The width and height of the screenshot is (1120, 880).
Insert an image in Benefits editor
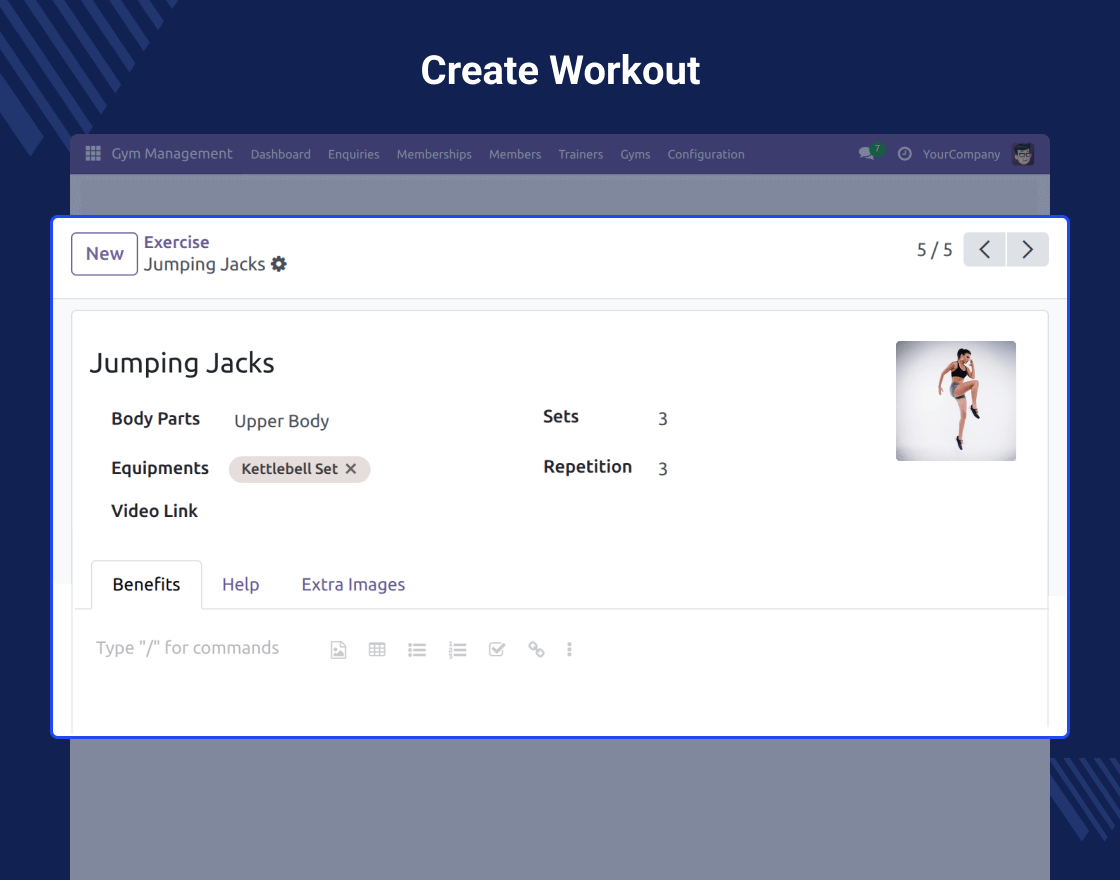pyautogui.click(x=339, y=649)
